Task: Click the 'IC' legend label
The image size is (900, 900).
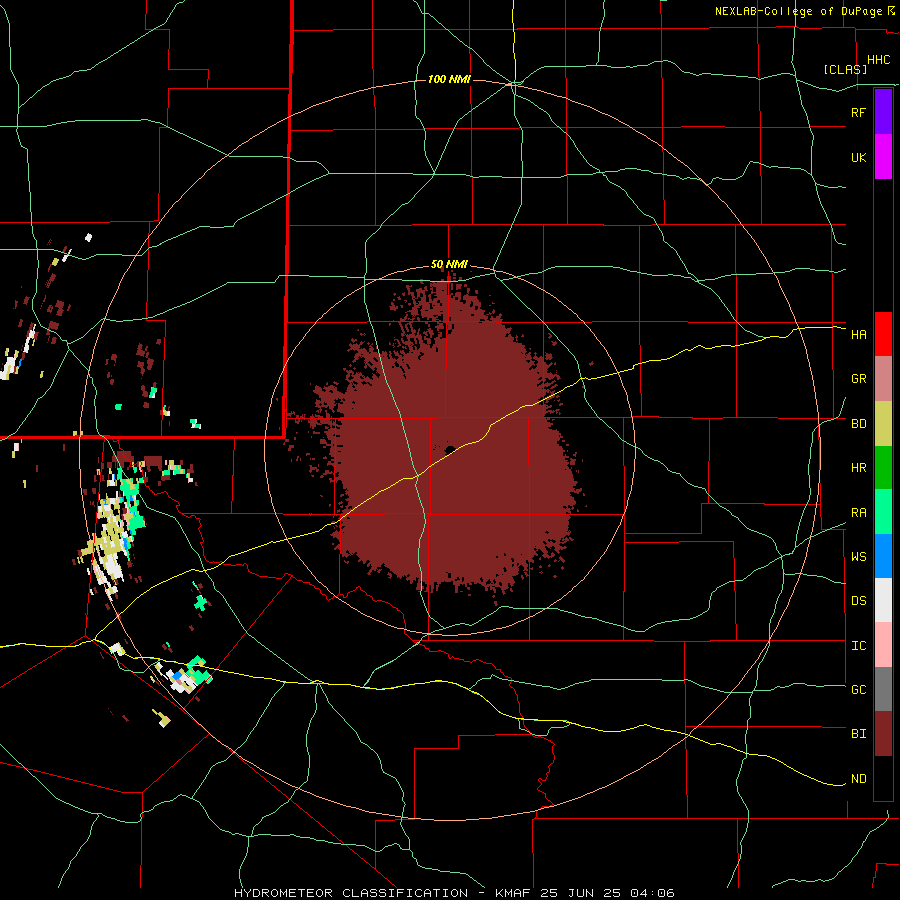Action: click(858, 646)
